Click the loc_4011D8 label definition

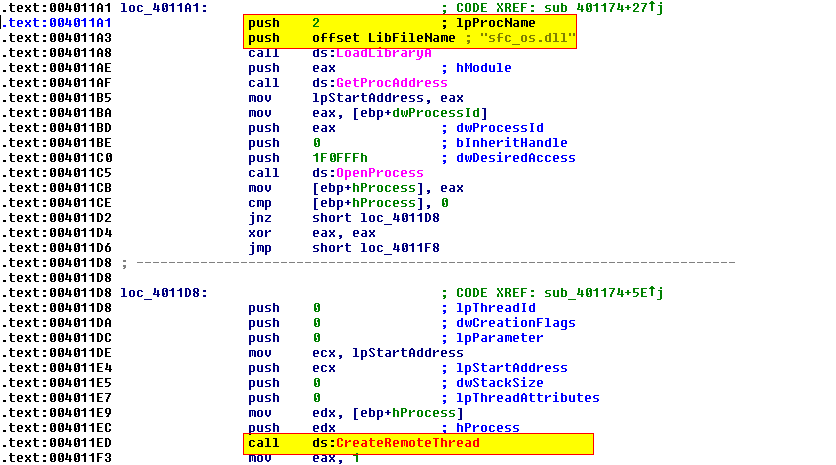tap(164, 293)
